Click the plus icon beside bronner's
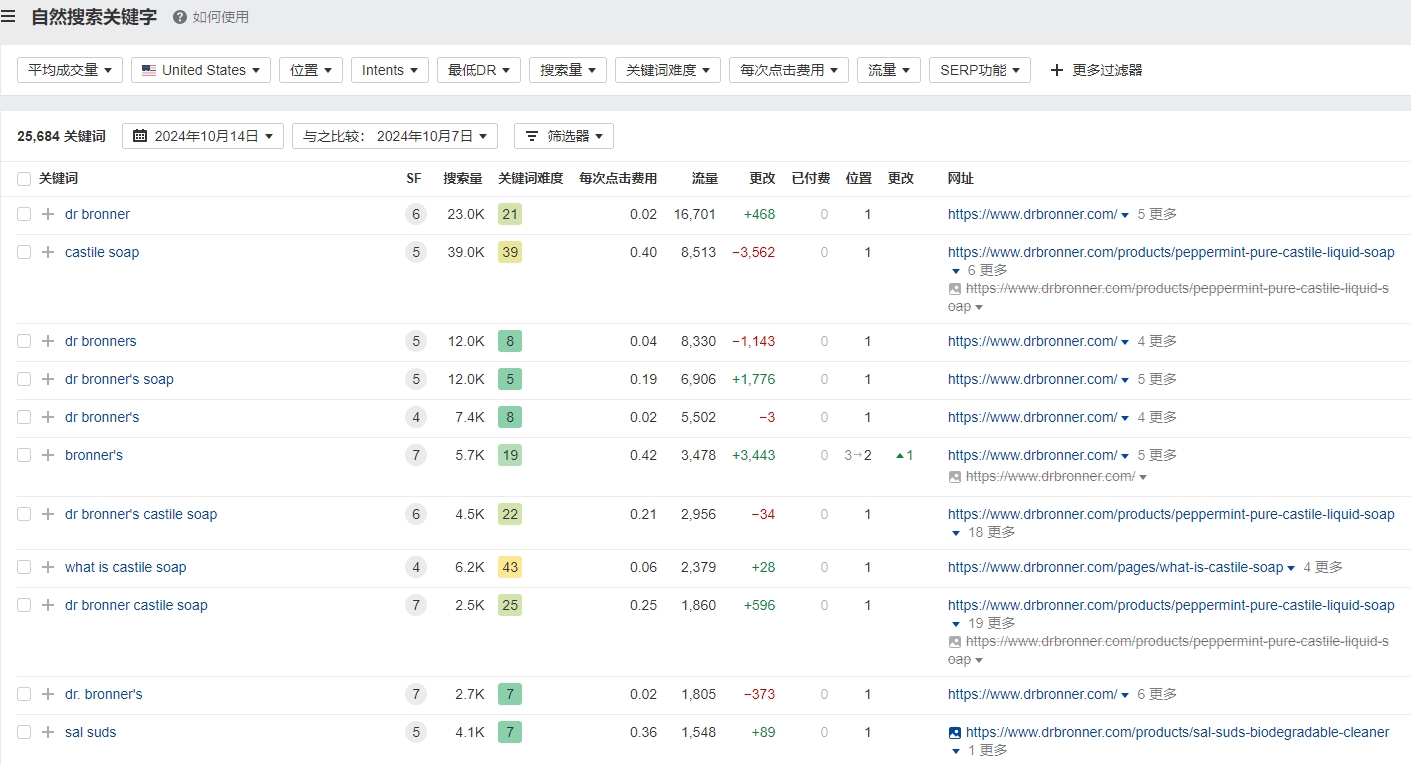 click(x=48, y=455)
